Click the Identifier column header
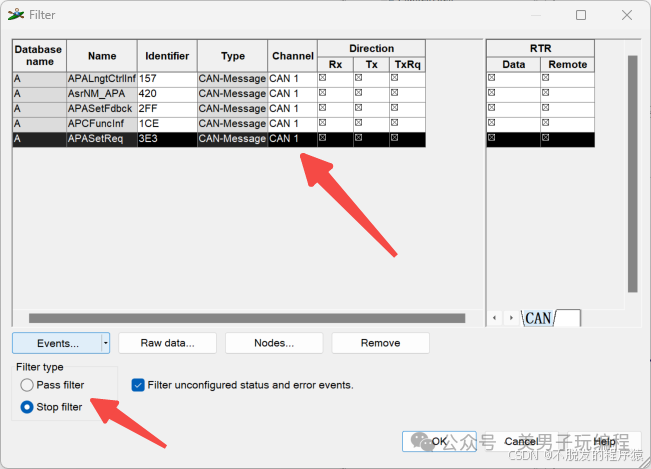Image resolution: width=651 pixels, height=469 pixels. click(167, 56)
